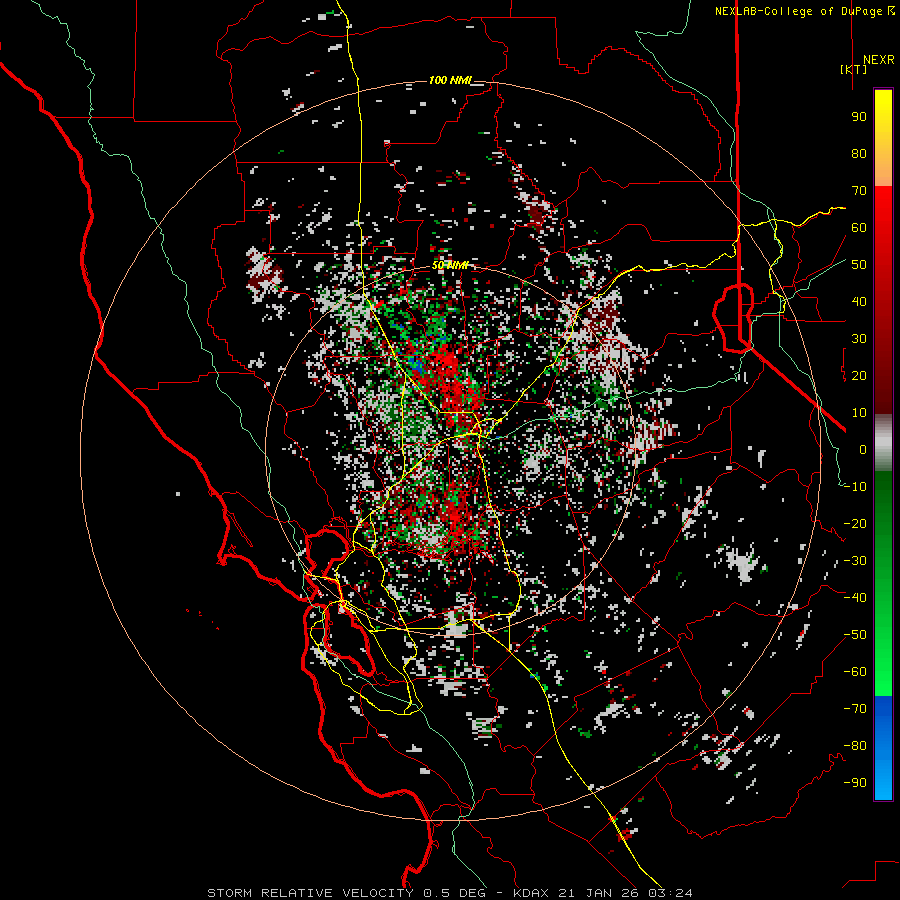Click the -40 value on velocity scale
Viewport: 900px width, 900px height.
pyautogui.click(x=855, y=598)
